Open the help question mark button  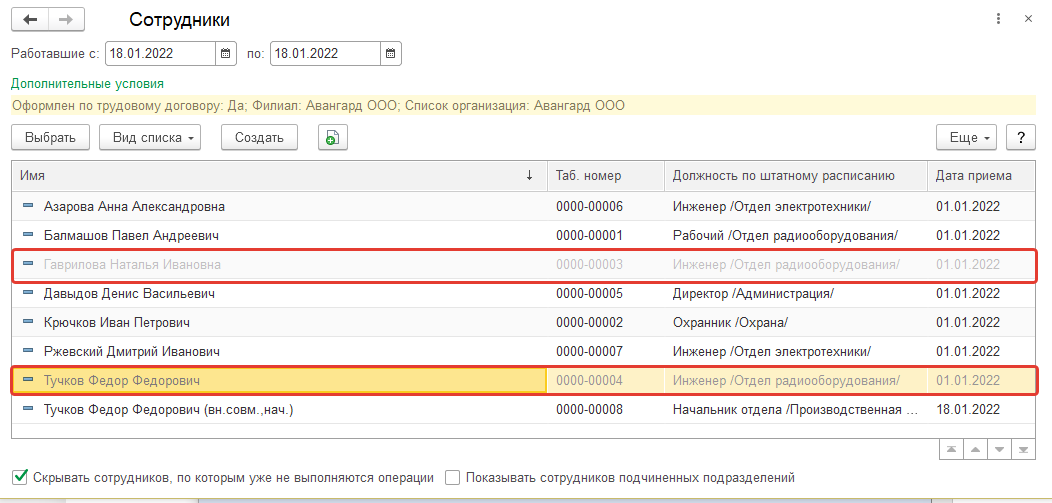[1020, 138]
